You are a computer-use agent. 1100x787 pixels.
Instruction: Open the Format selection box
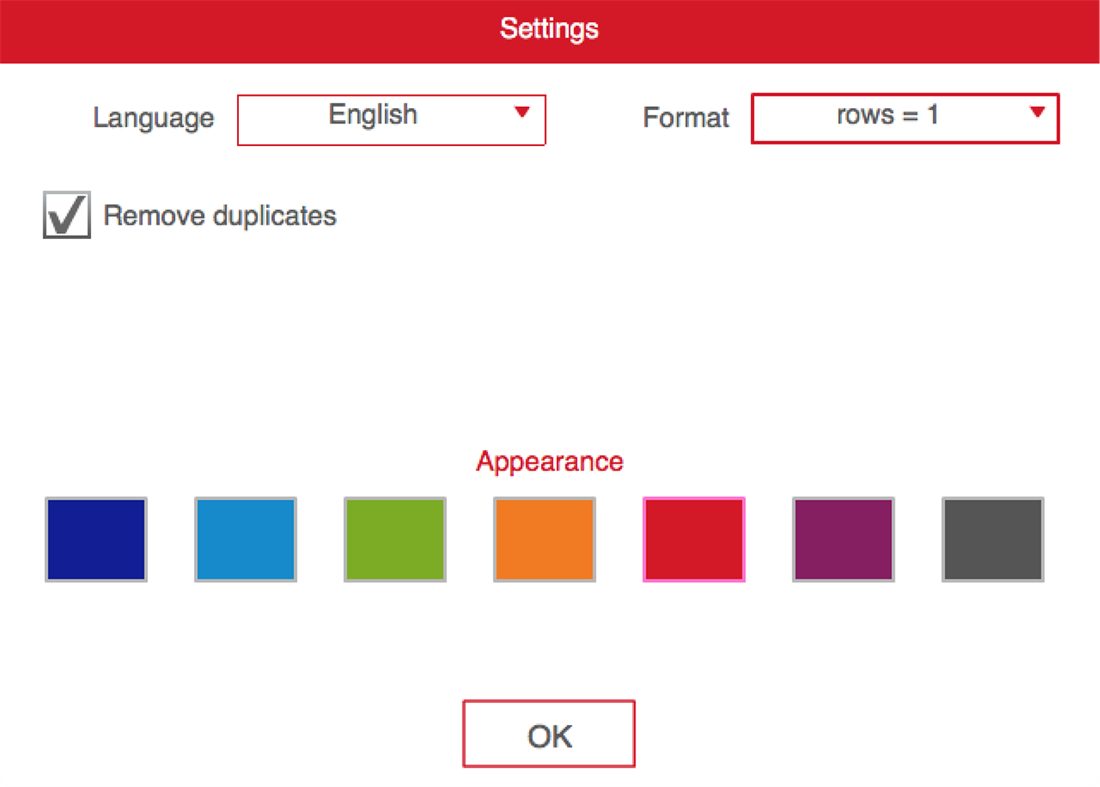[905, 119]
